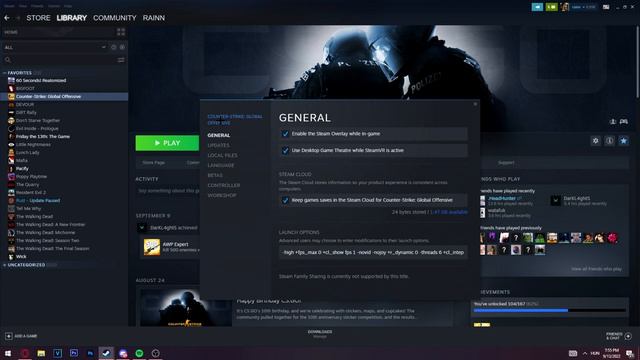The width and height of the screenshot is (640, 360).
Task: Select the UPDATES properties tab
Action: click(218, 145)
